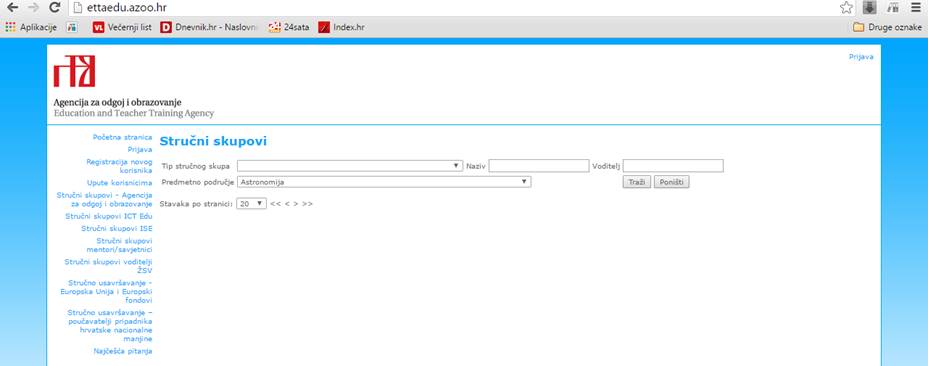The height and width of the screenshot is (366, 928).
Task: Change the Stavaka po stranici dropdown
Action: [x=251, y=203]
